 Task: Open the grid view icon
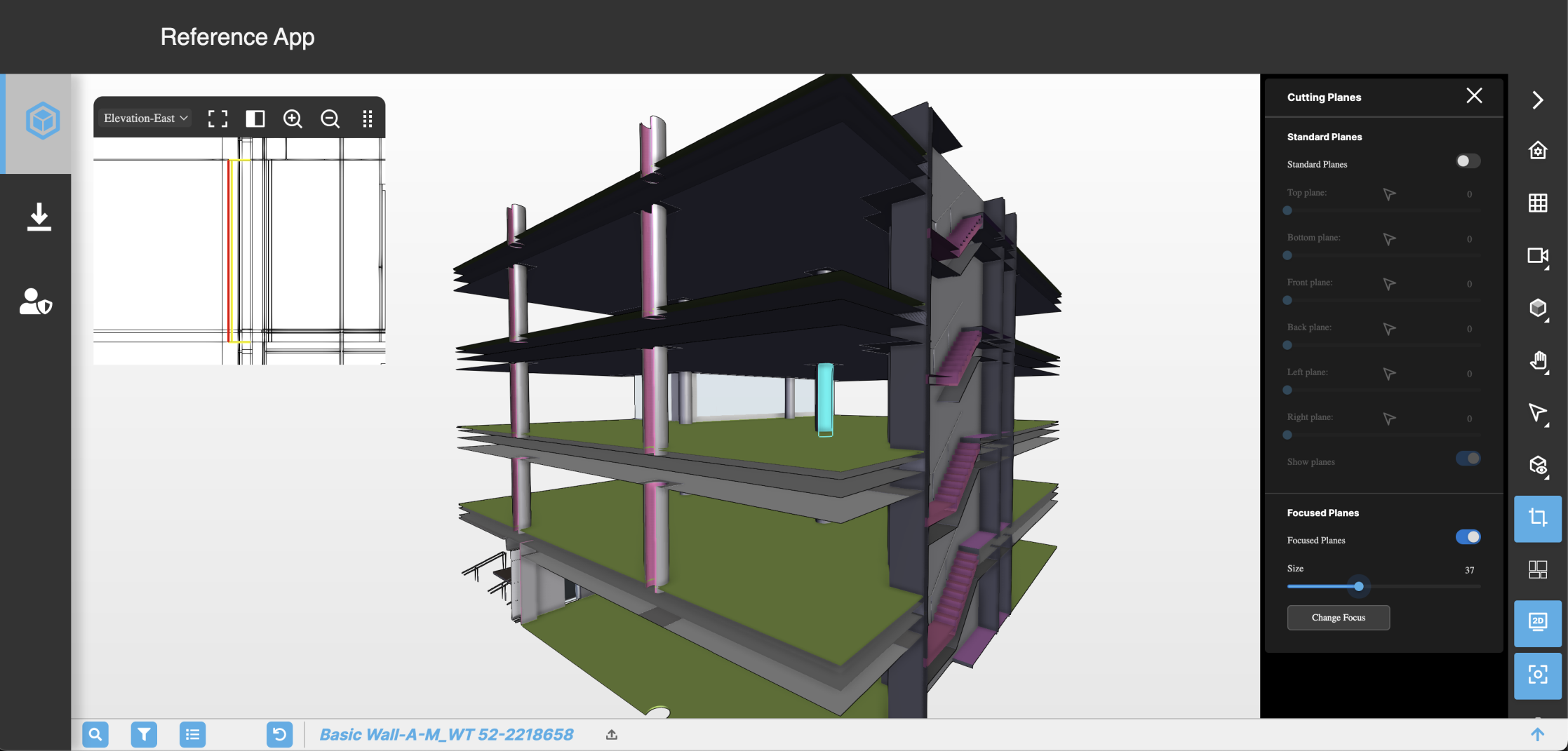pos(1537,203)
